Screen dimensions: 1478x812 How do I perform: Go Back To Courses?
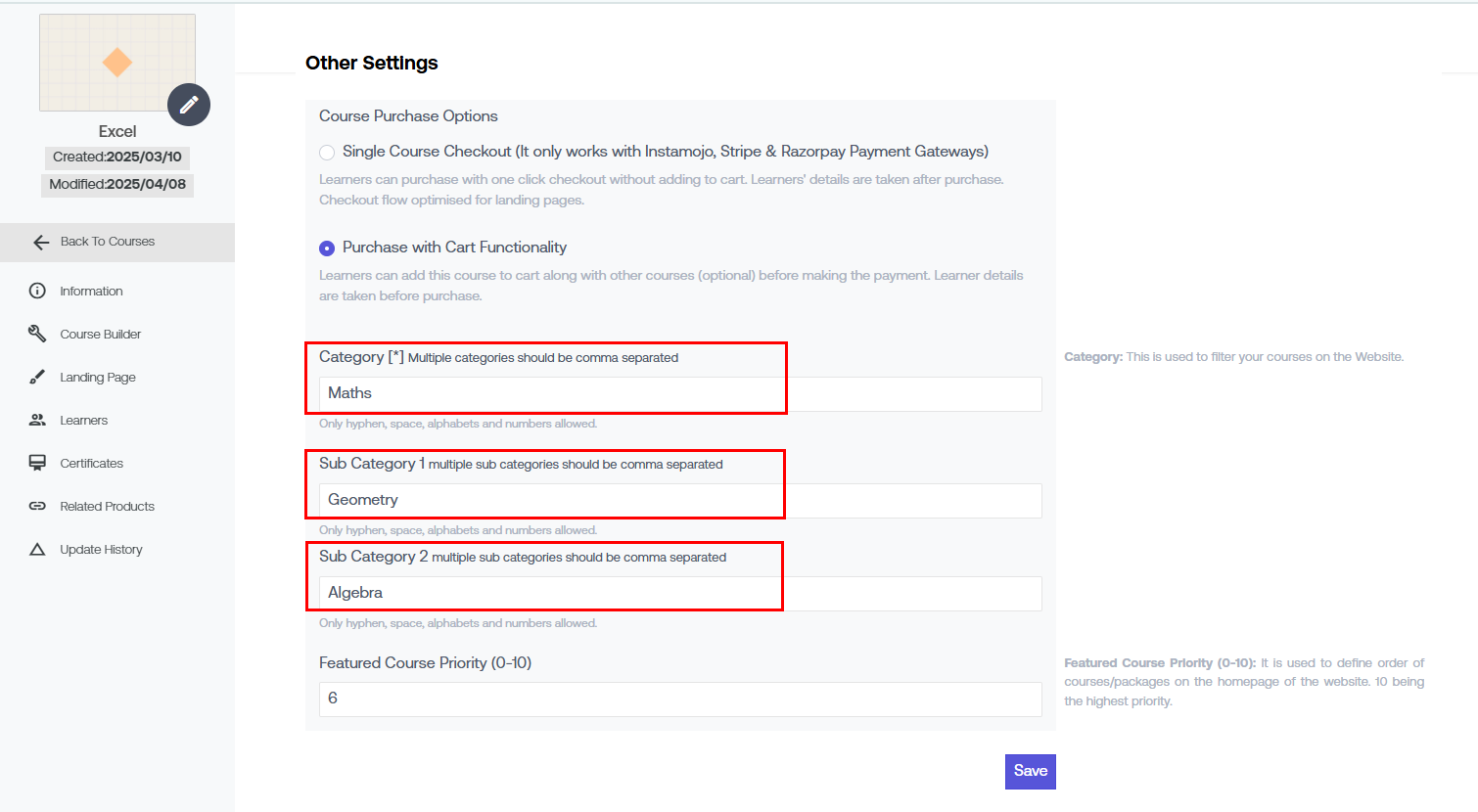point(107,242)
